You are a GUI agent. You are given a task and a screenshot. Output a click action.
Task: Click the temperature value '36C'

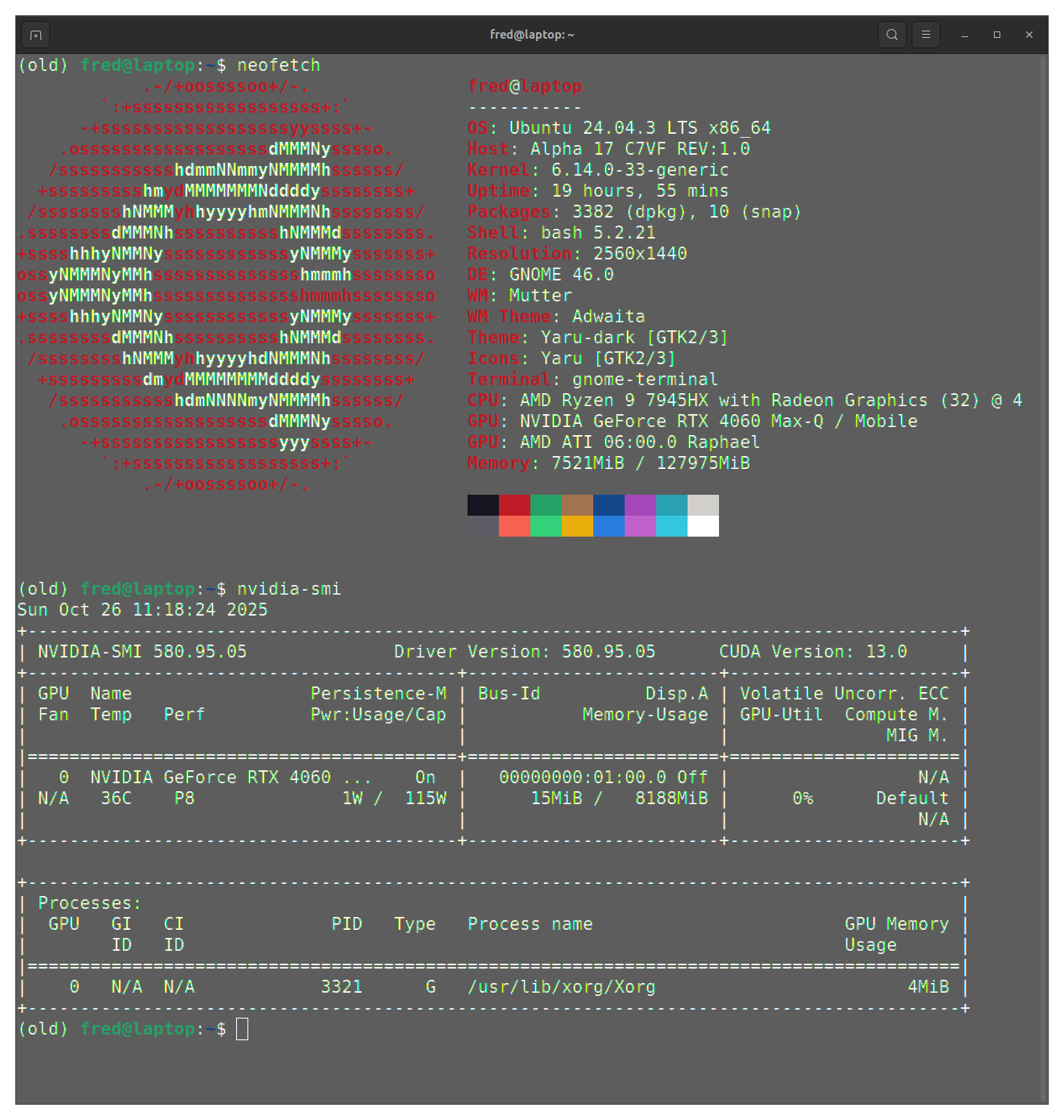[x=116, y=799]
